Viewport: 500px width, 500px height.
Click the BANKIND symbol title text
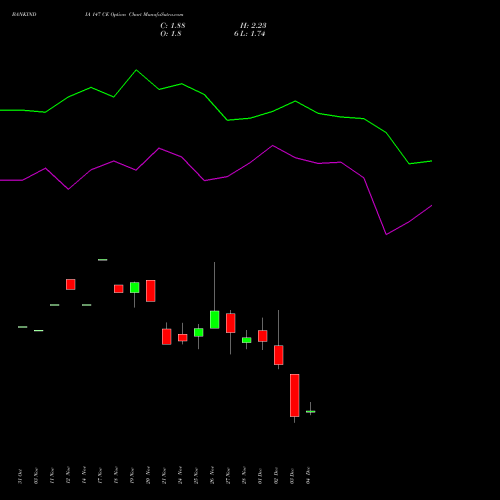coord(24,14)
